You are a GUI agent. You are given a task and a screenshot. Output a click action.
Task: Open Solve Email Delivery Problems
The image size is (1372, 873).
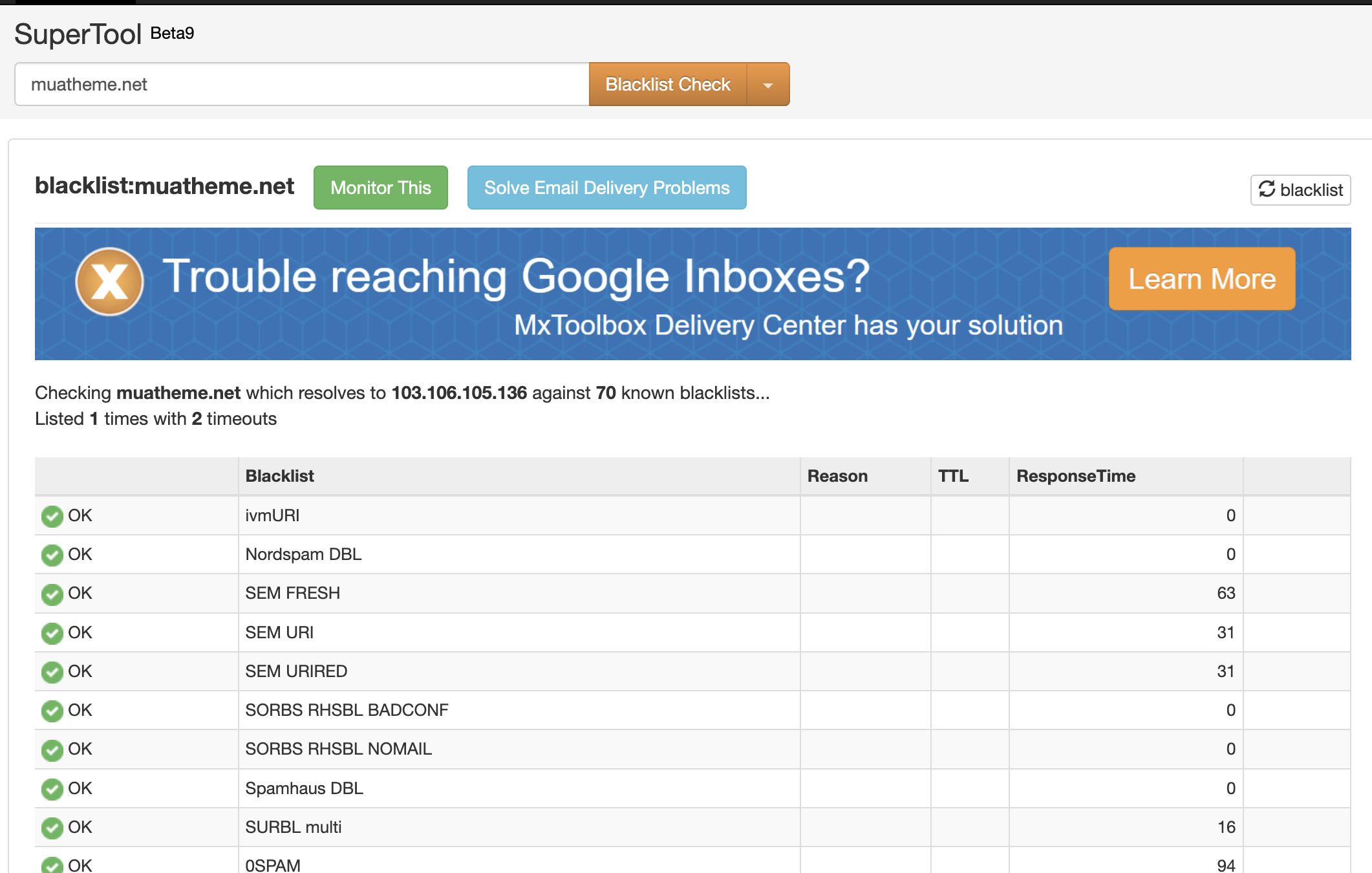[x=606, y=188]
